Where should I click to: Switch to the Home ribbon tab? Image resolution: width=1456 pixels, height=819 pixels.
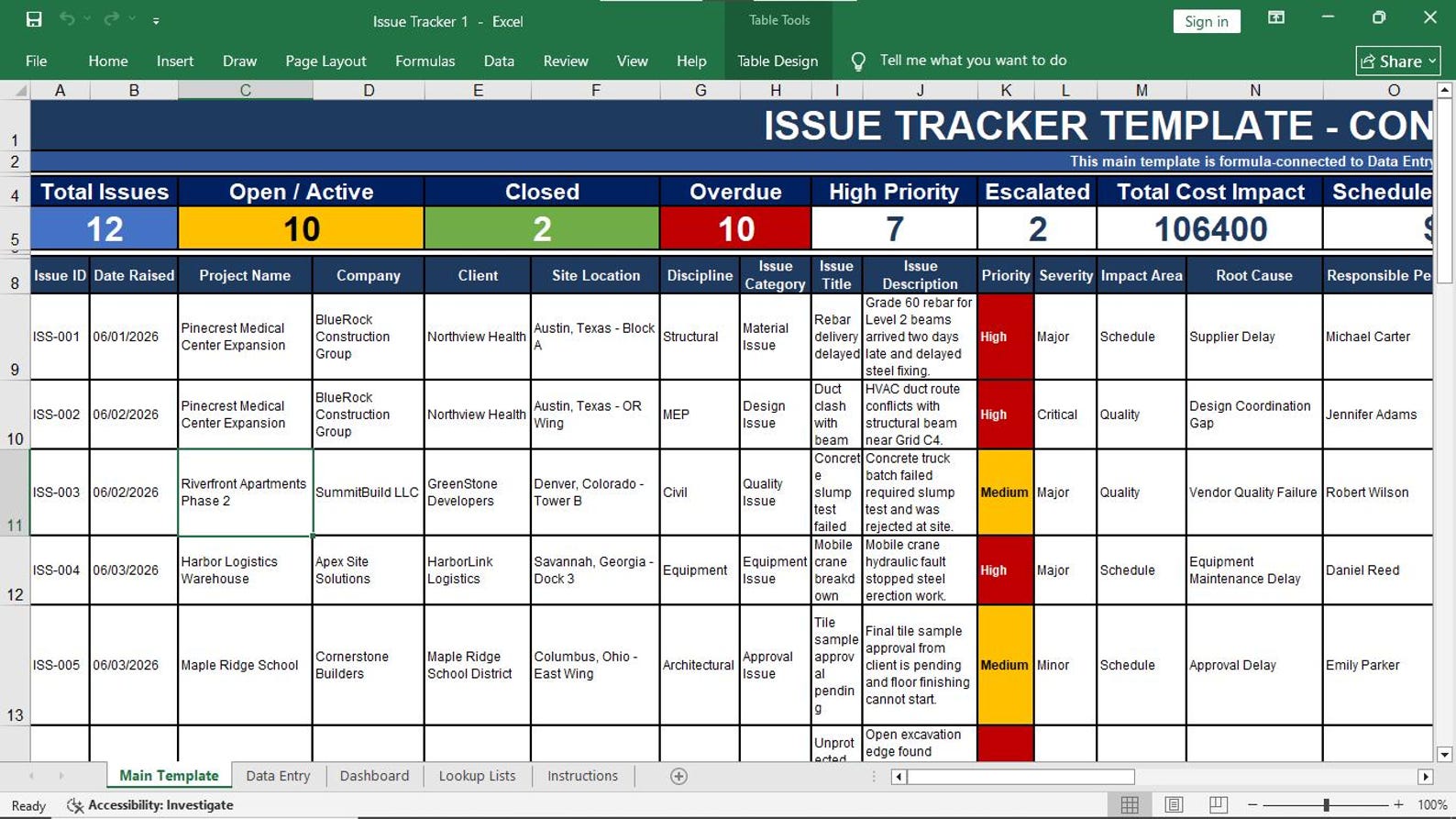(x=108, y=61)
